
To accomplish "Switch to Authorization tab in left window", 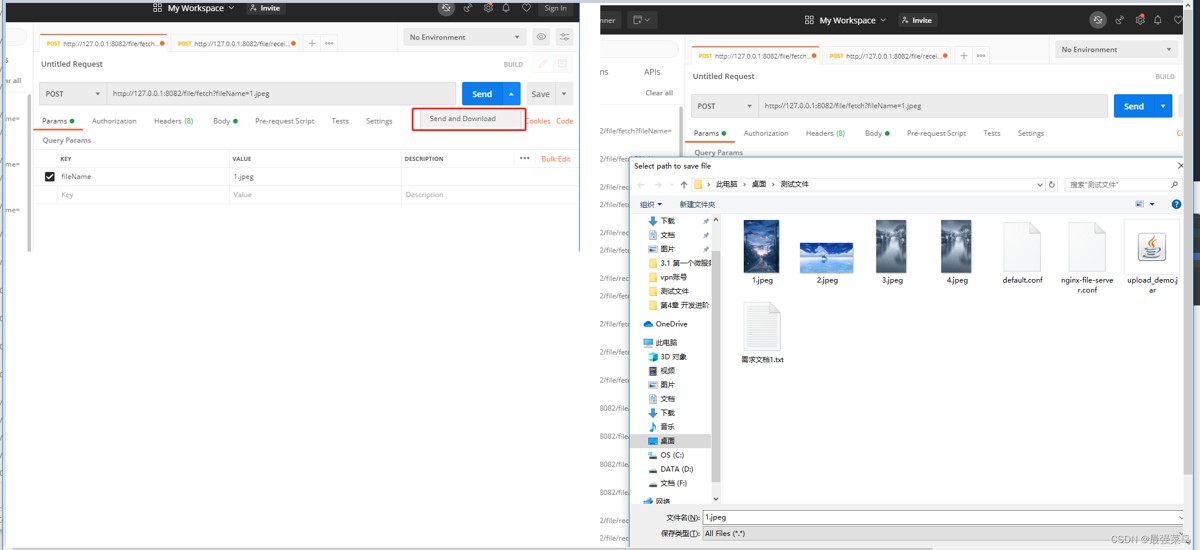I will click(114, 121).
